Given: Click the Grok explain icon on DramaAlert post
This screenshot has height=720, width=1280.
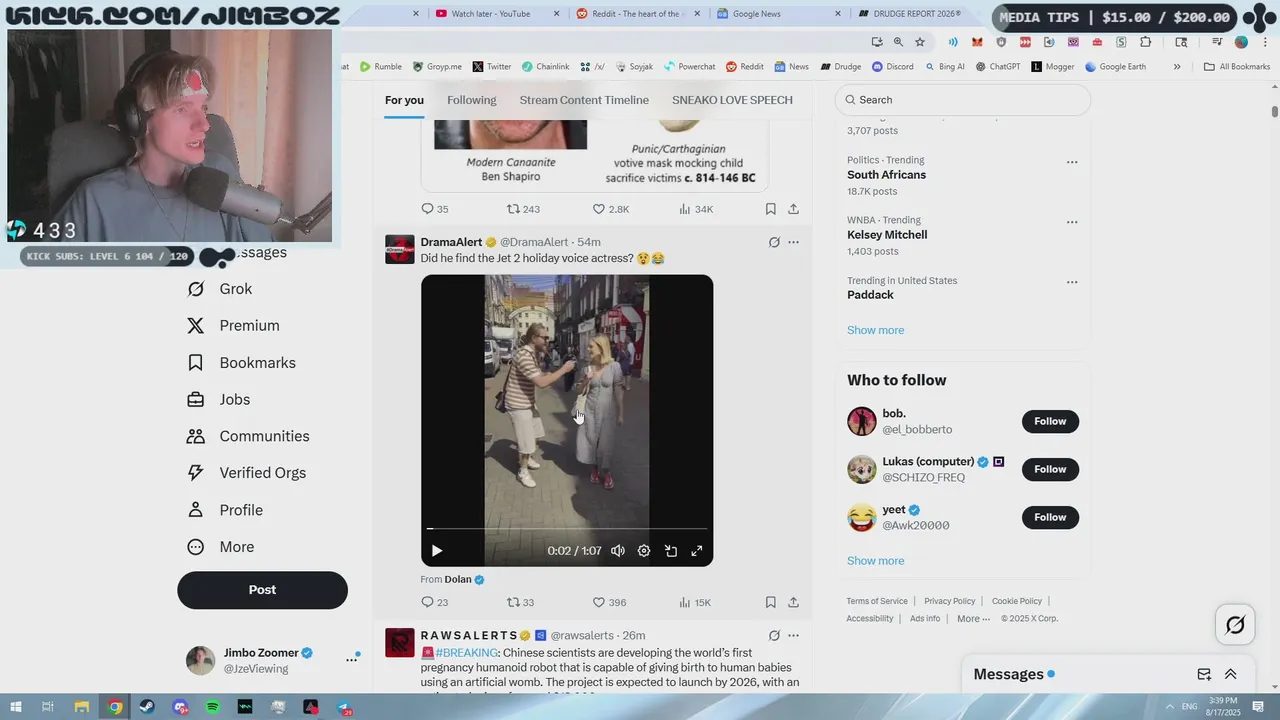Looking at the screenshot, I should 774,242.
